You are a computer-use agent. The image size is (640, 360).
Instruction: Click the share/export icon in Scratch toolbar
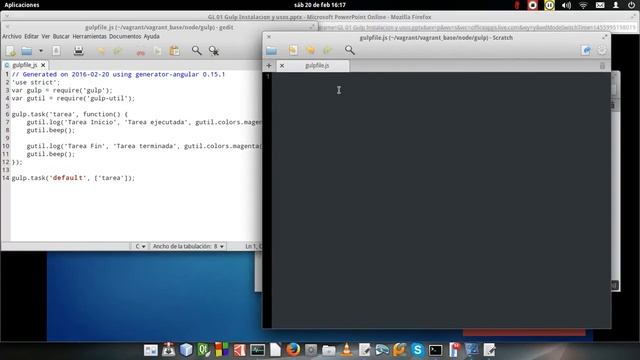click(586, 50)
